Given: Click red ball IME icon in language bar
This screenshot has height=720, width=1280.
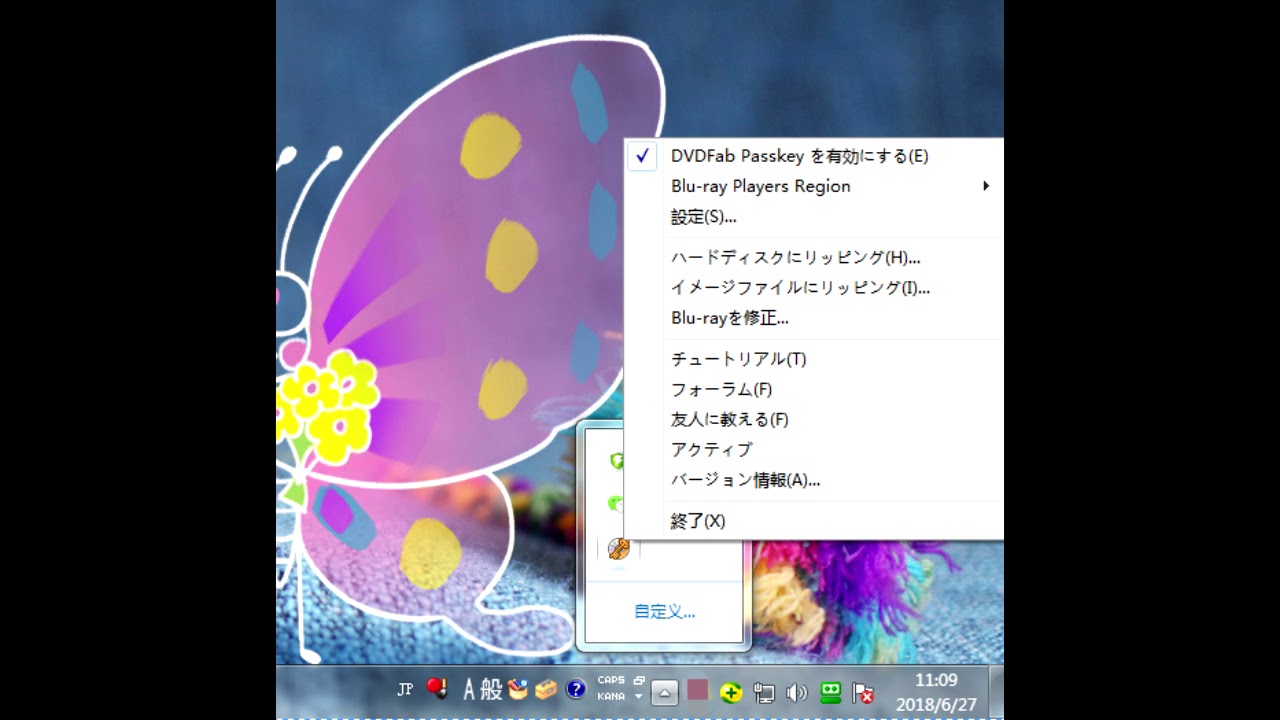Looking at the screenshot, I should tap(436, 688).
